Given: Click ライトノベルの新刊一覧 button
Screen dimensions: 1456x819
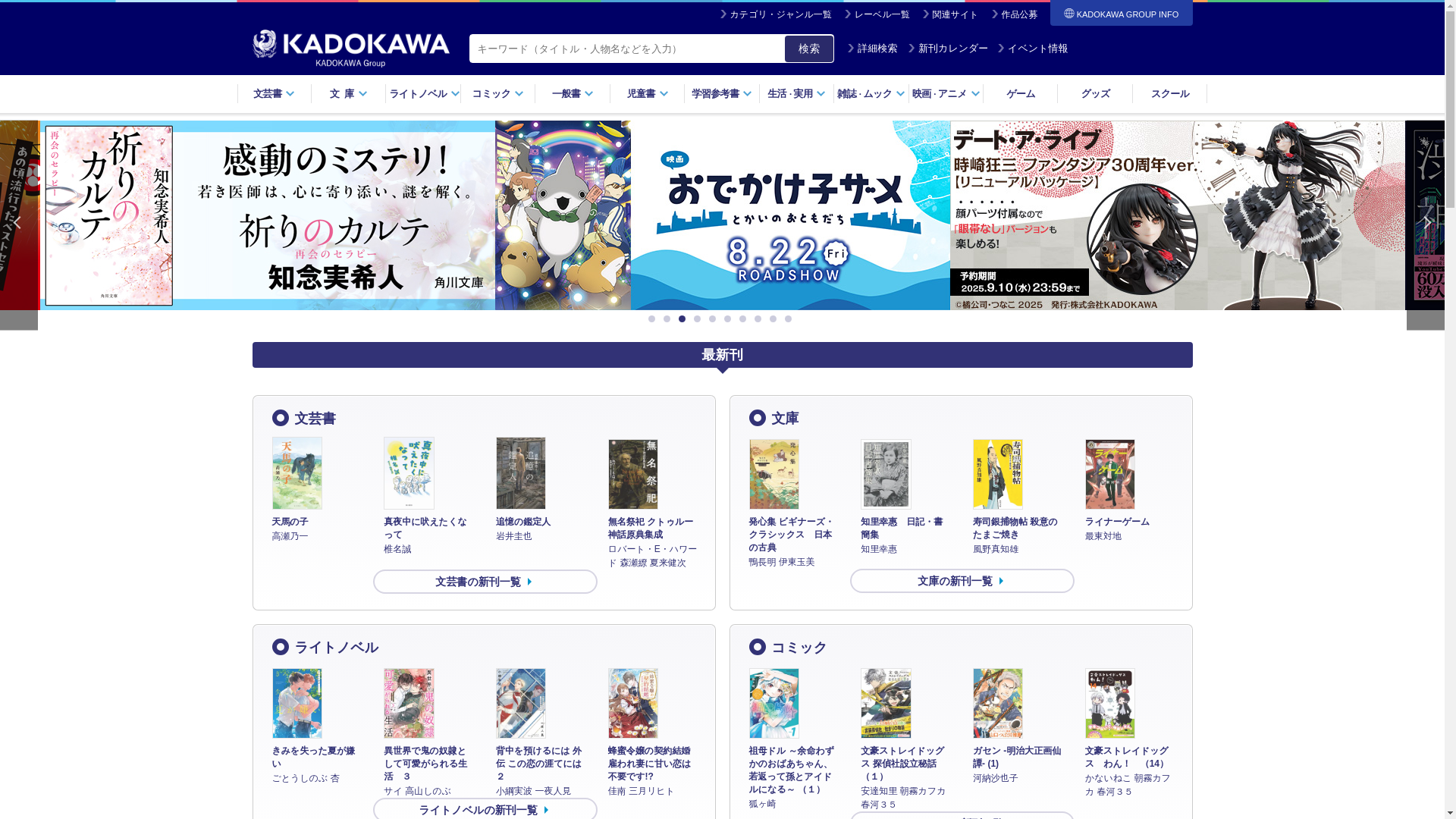Looking at the screenshot, I should pyautogui.click(x=485, y=809).
